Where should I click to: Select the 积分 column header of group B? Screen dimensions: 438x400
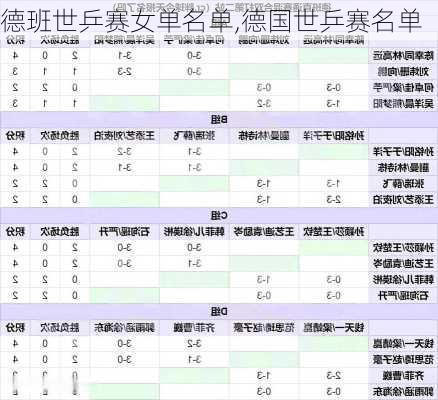[x=15, y=136]
